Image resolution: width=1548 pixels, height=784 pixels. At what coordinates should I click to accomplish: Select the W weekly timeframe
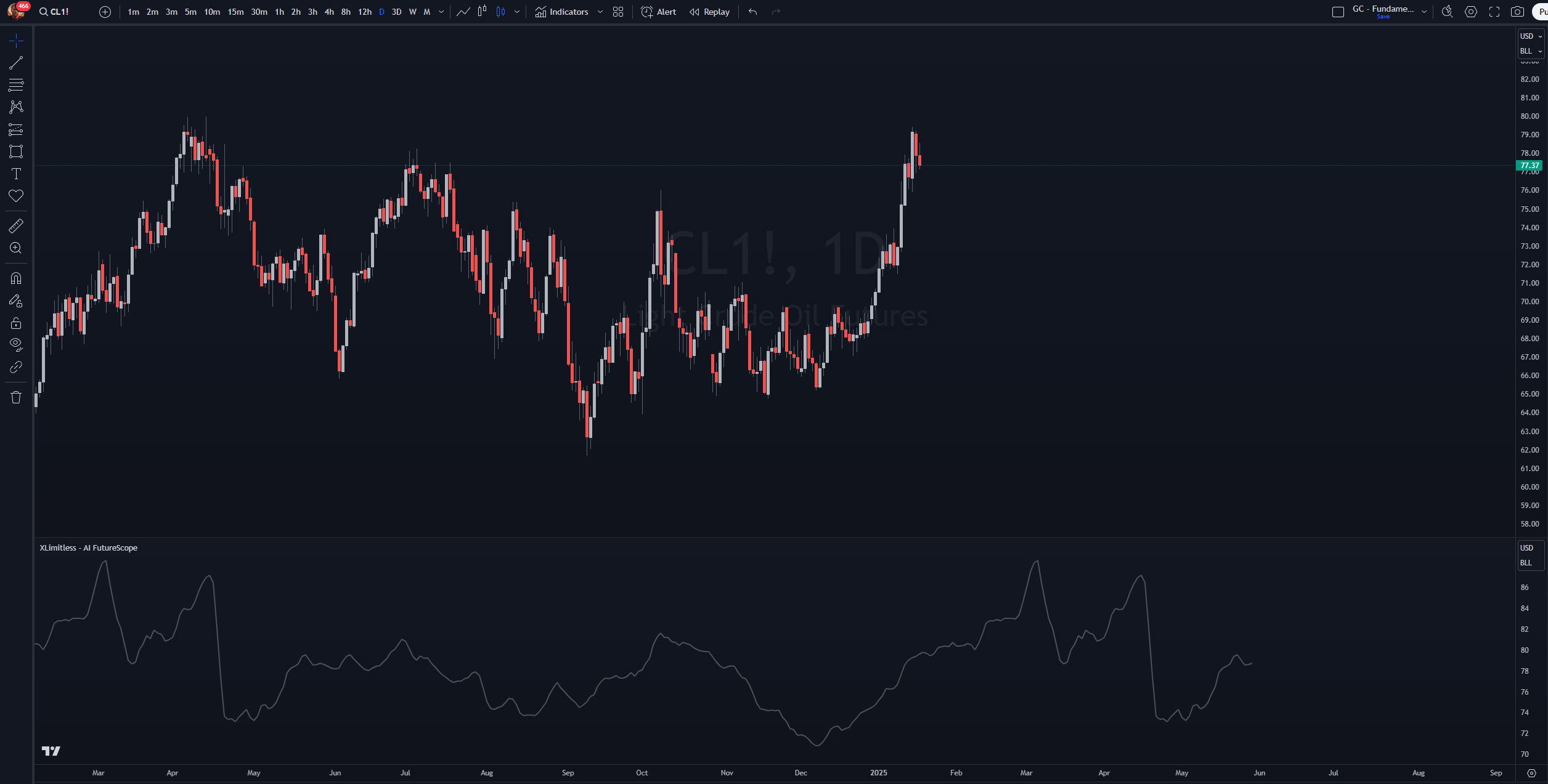[x=412, y=12]
